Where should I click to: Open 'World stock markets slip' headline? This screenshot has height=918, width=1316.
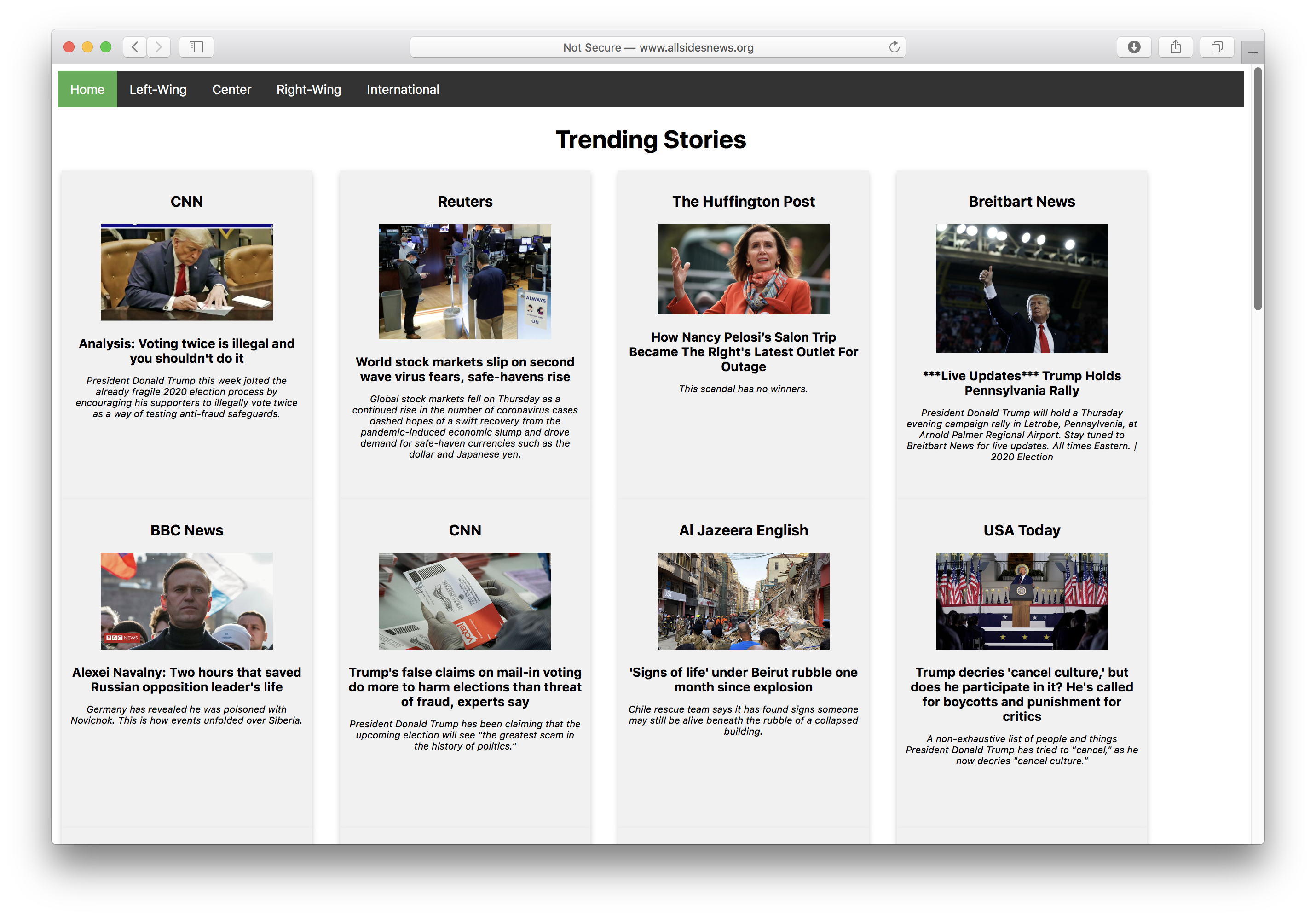point(465,369)
